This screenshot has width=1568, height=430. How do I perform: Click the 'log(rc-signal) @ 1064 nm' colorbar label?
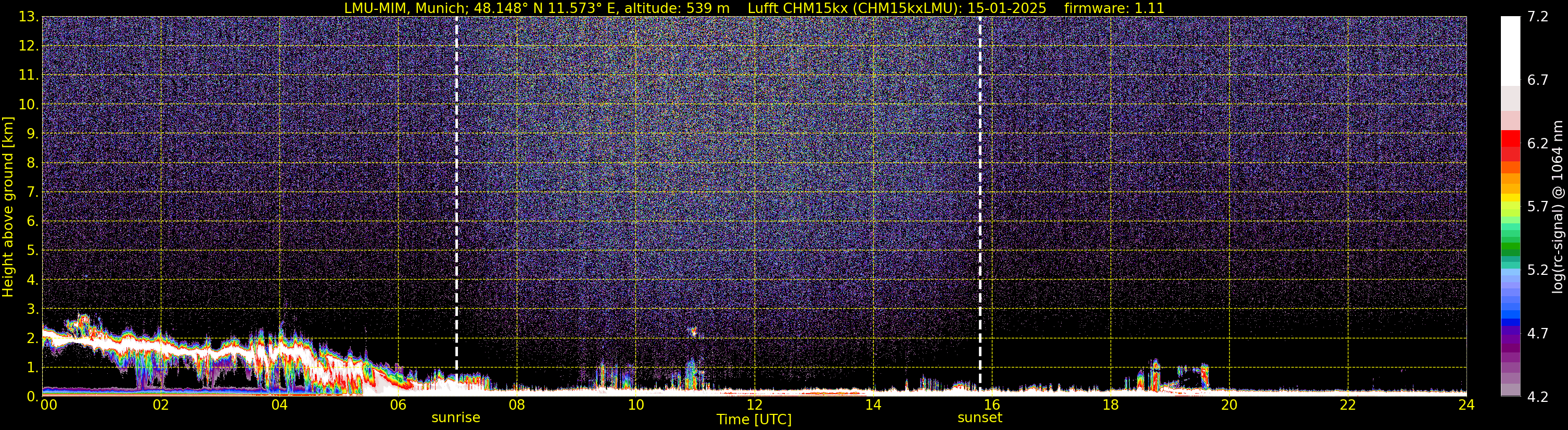[1557, 207]
